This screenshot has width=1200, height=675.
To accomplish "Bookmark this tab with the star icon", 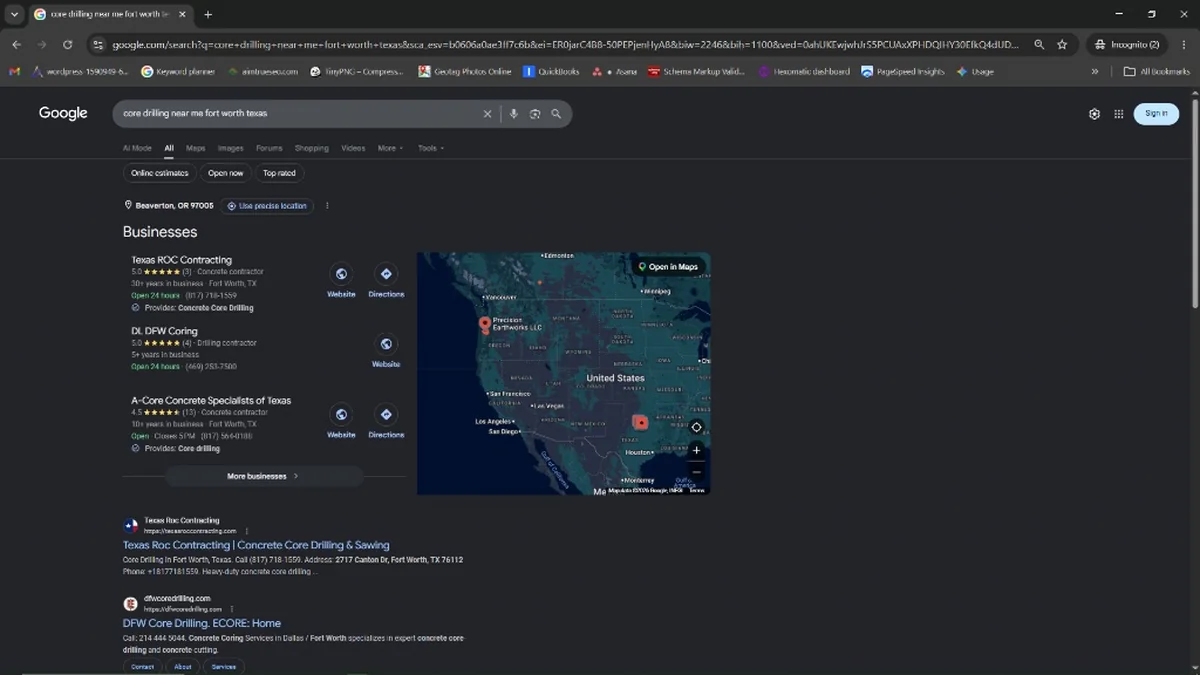I will (x=1062, y=45).
